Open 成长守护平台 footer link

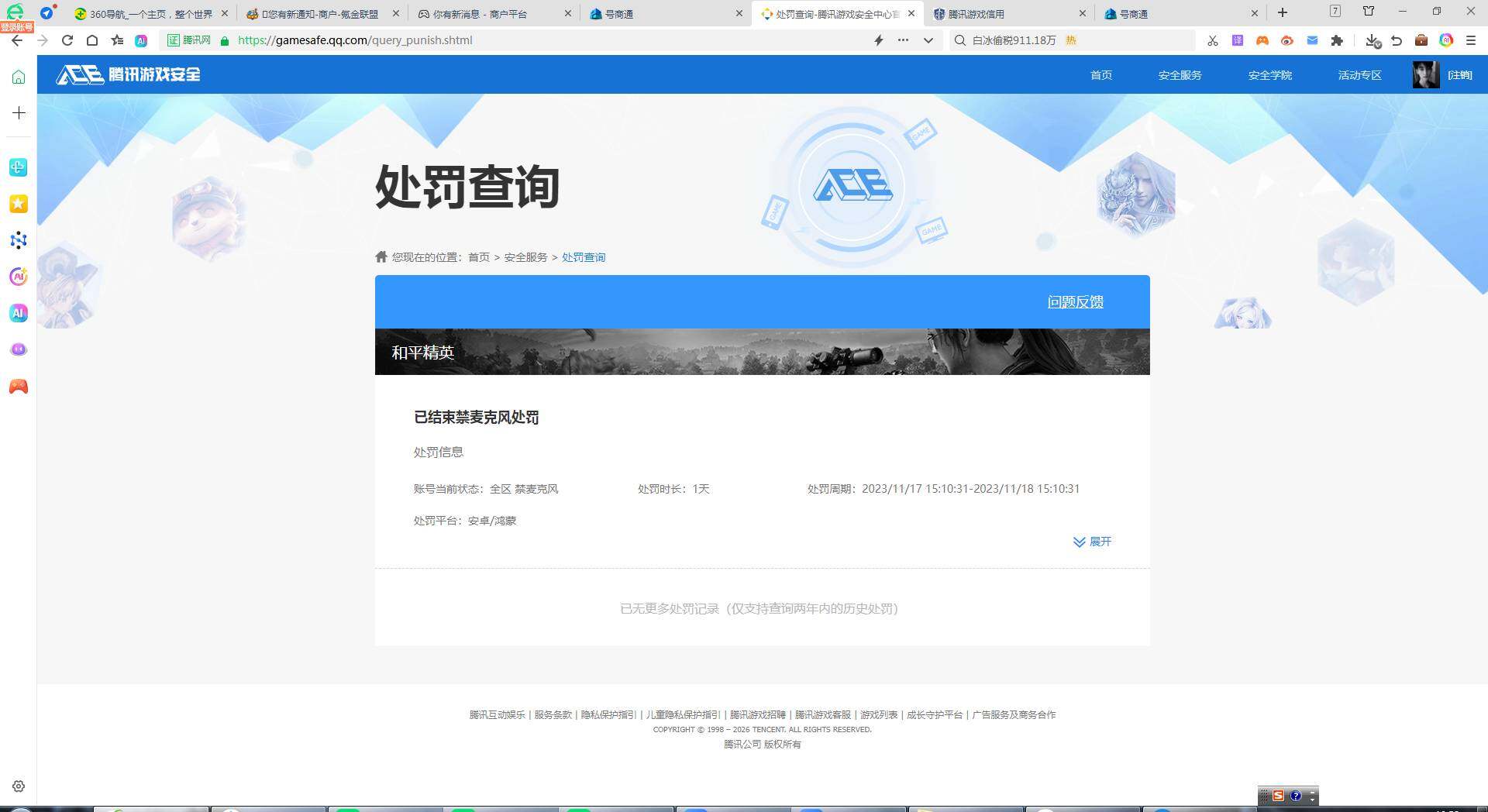[935, 714]
